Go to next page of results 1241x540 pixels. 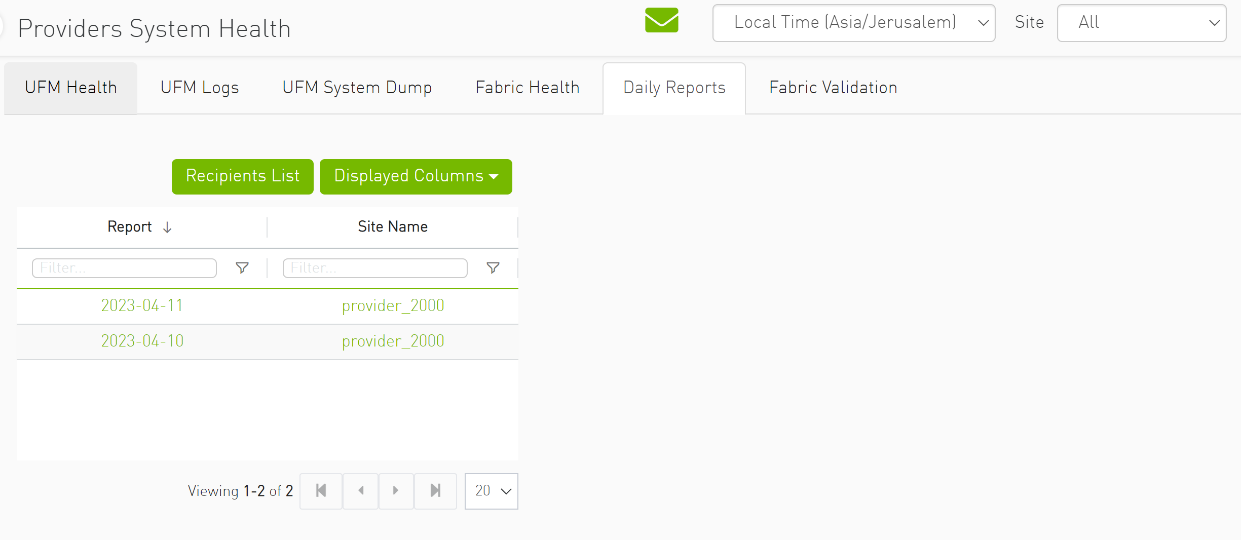(396, 491)
